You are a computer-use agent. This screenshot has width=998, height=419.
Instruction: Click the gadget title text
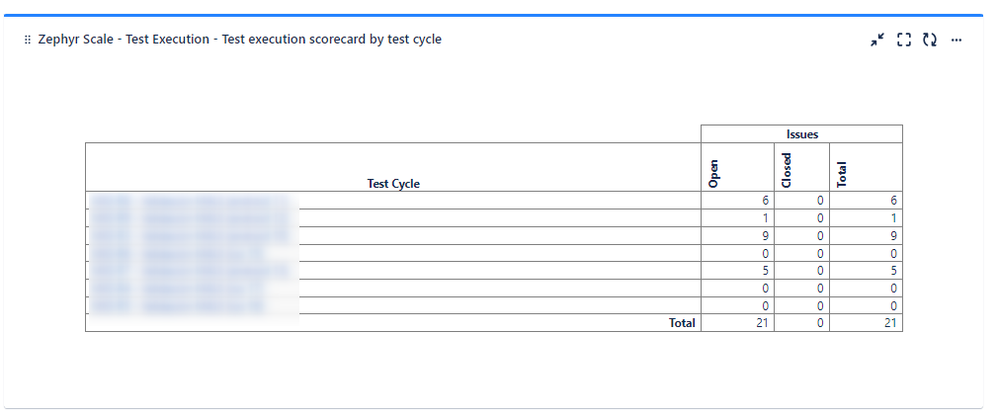coord(240,39)
